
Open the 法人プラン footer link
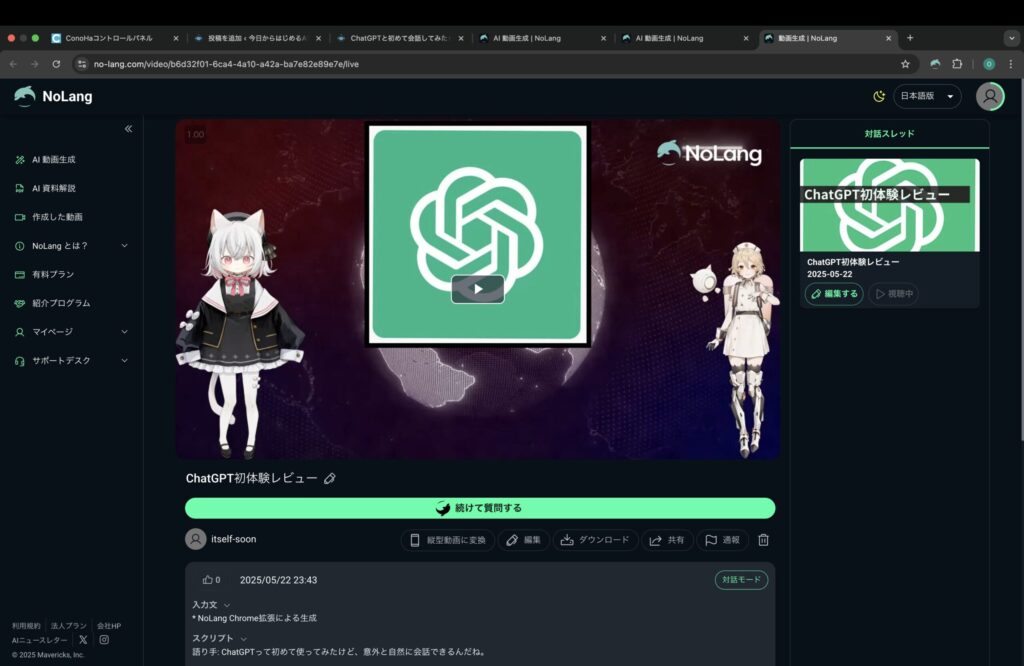pyautogui.click(x=69, y=626)
